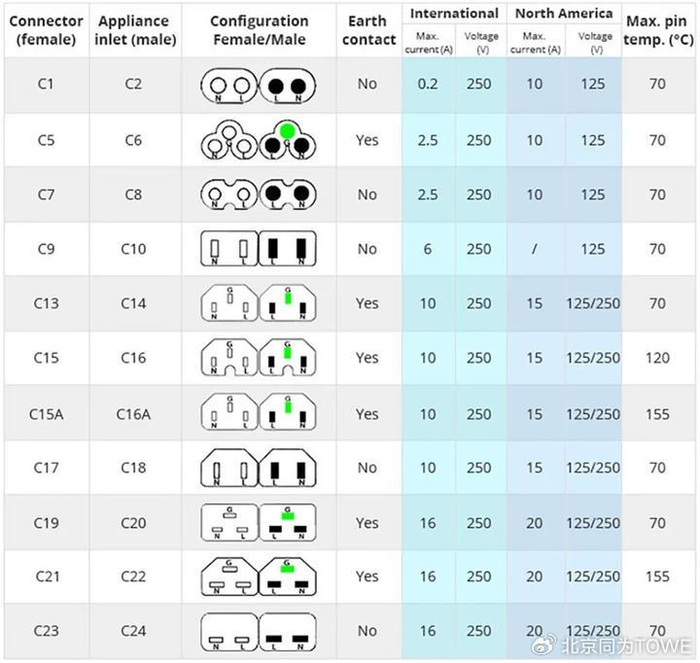Select the C15/C16 notched connector diagram
The width and height of the screenshot is (700, 663).
[259, 358]
